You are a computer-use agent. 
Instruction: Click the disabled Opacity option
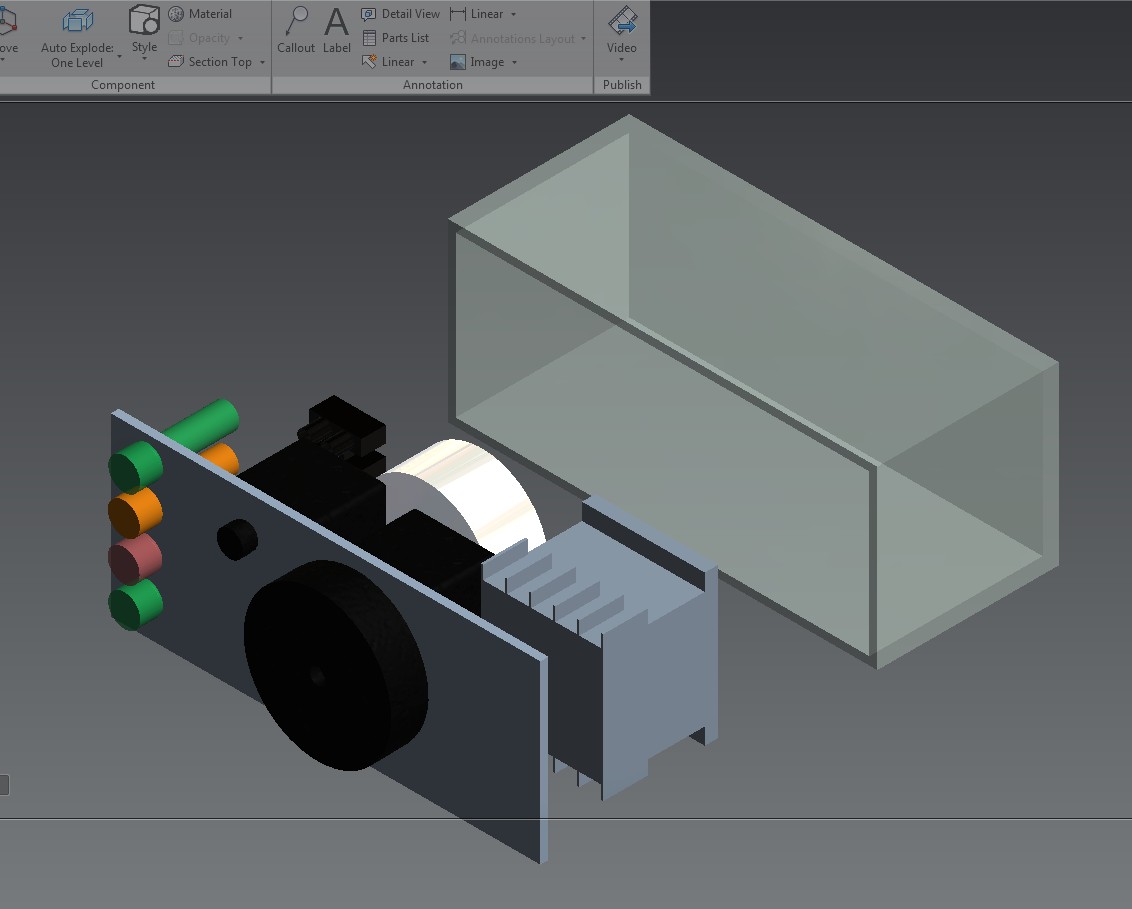[x=199, y=38]
